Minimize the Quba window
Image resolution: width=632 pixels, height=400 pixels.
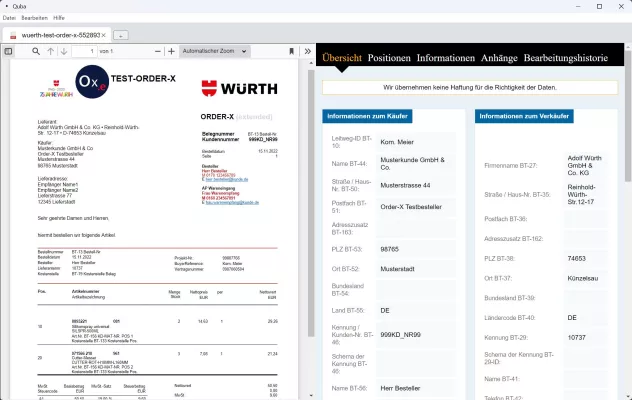point(578,6)
